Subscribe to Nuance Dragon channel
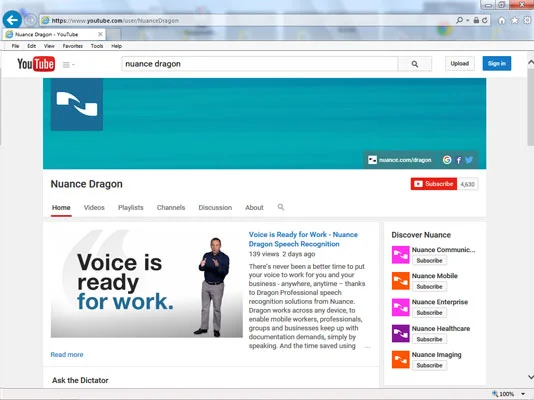The image size is (534, 400). pos(434,184)
